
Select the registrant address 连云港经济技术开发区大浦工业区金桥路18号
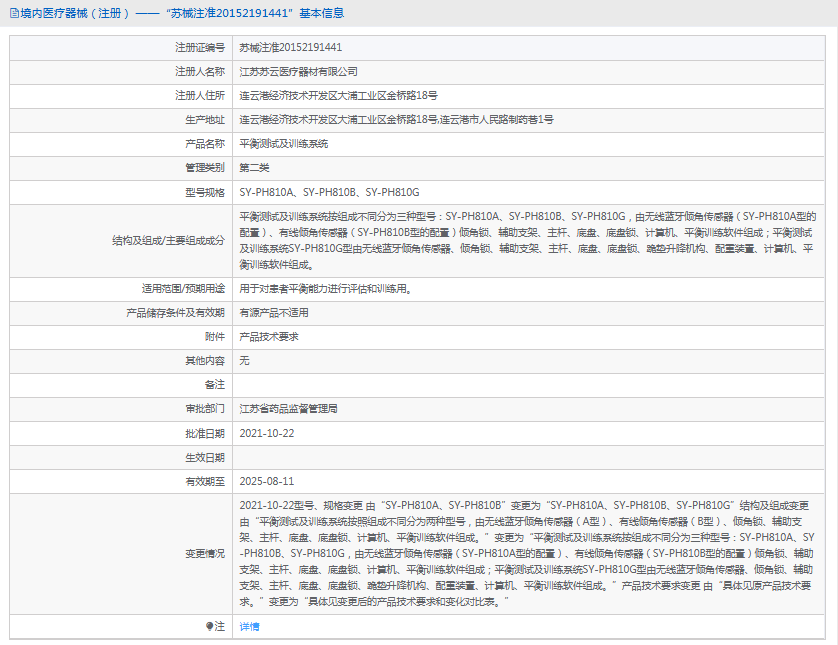click(338, 96)
